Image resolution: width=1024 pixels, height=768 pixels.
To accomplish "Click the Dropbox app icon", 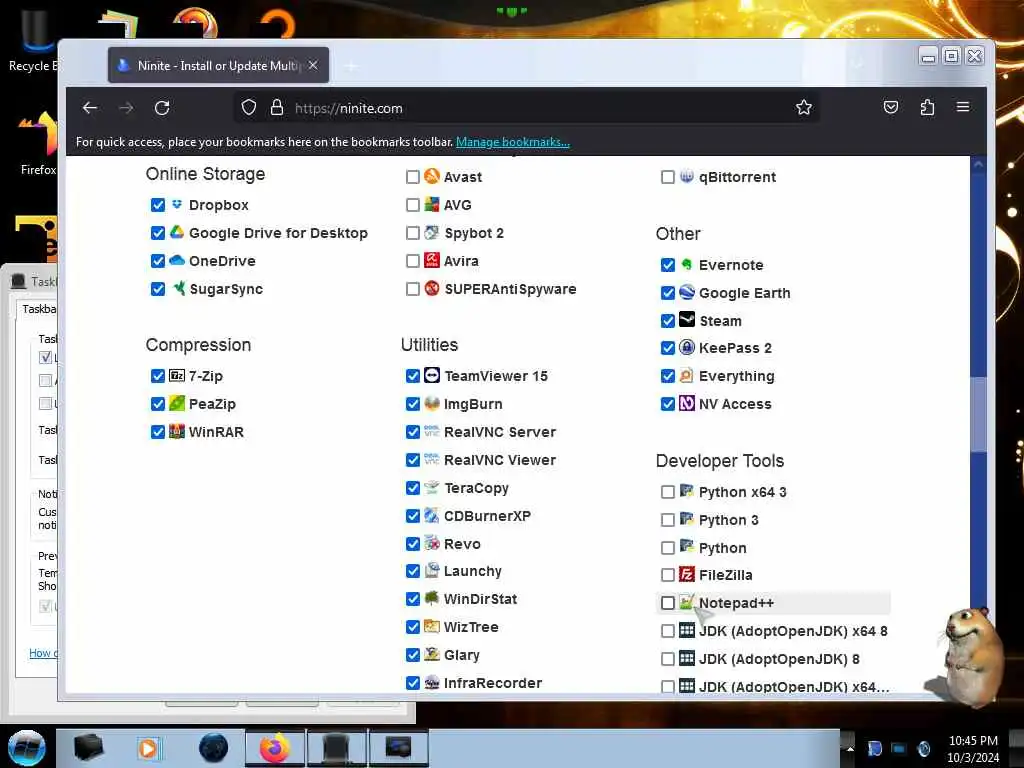I will coord(177,204).
